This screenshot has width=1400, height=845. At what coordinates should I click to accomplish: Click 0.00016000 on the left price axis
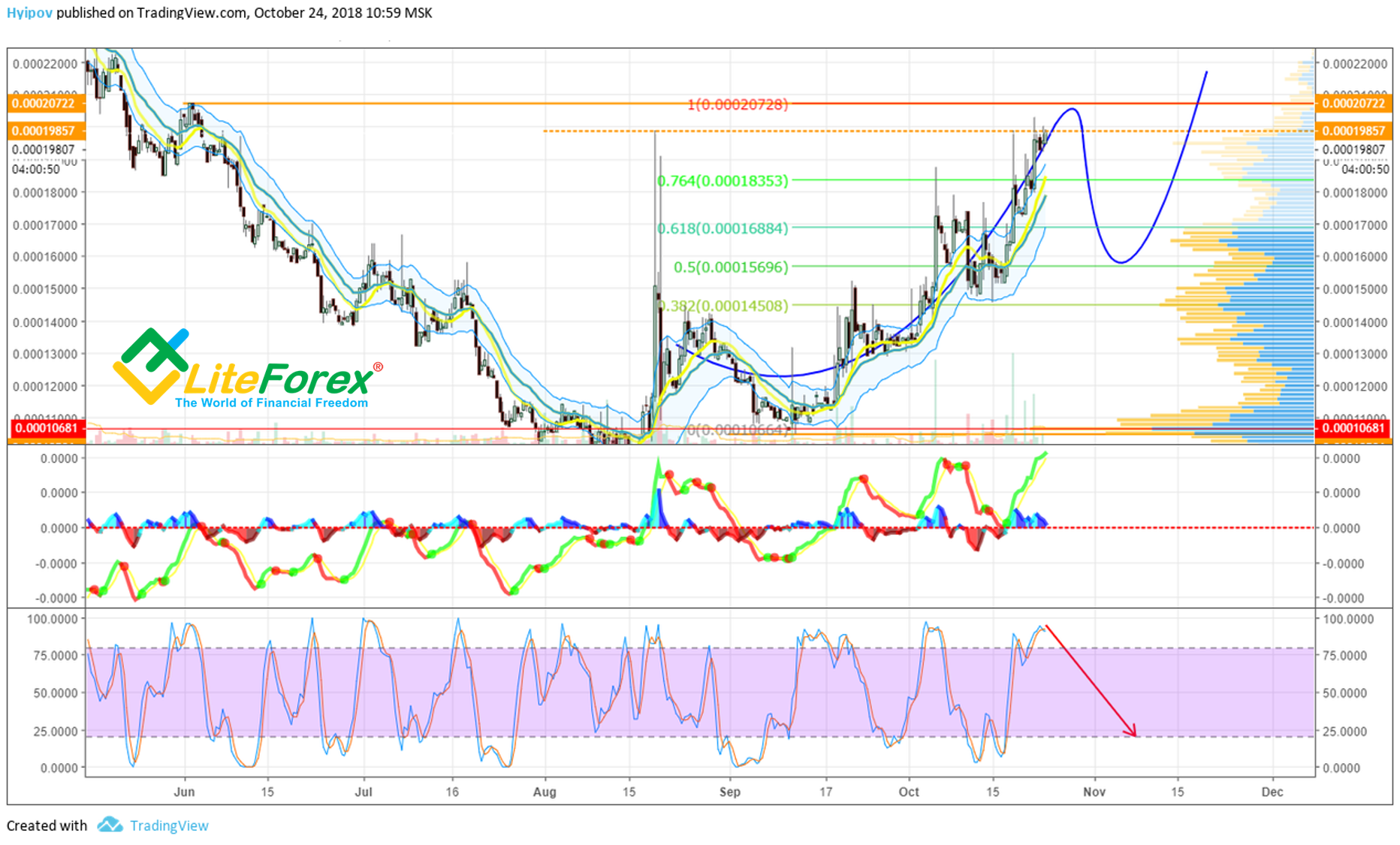[45, 256]
